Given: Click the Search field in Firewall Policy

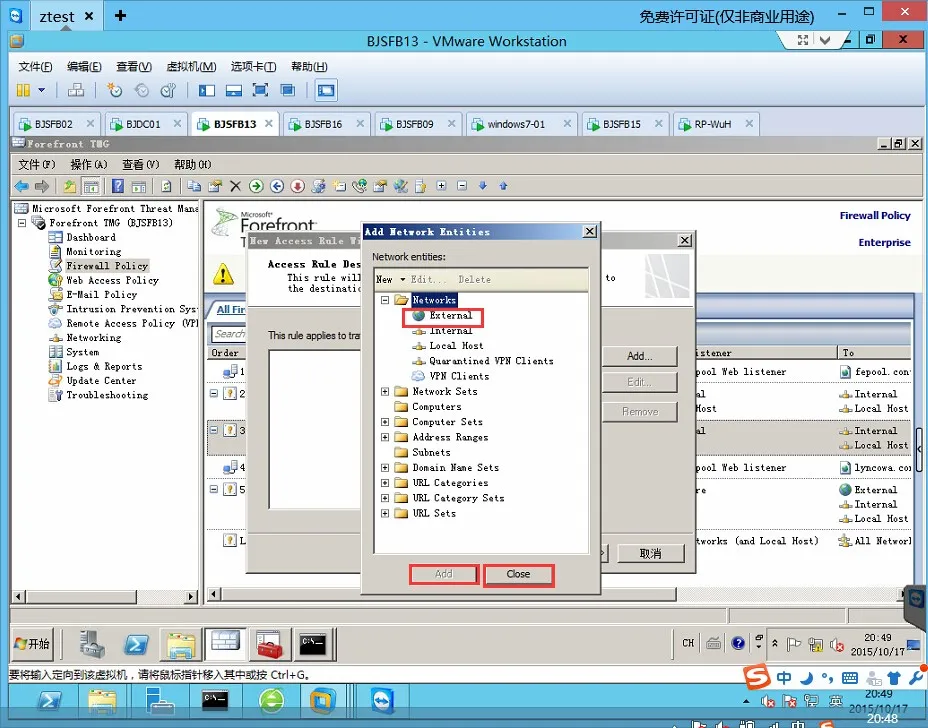Looking at the screenshot, I should (229, 334).
